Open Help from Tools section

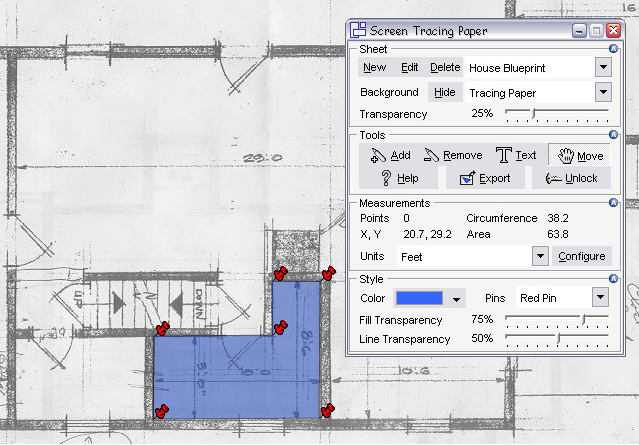tap(398, 178)
